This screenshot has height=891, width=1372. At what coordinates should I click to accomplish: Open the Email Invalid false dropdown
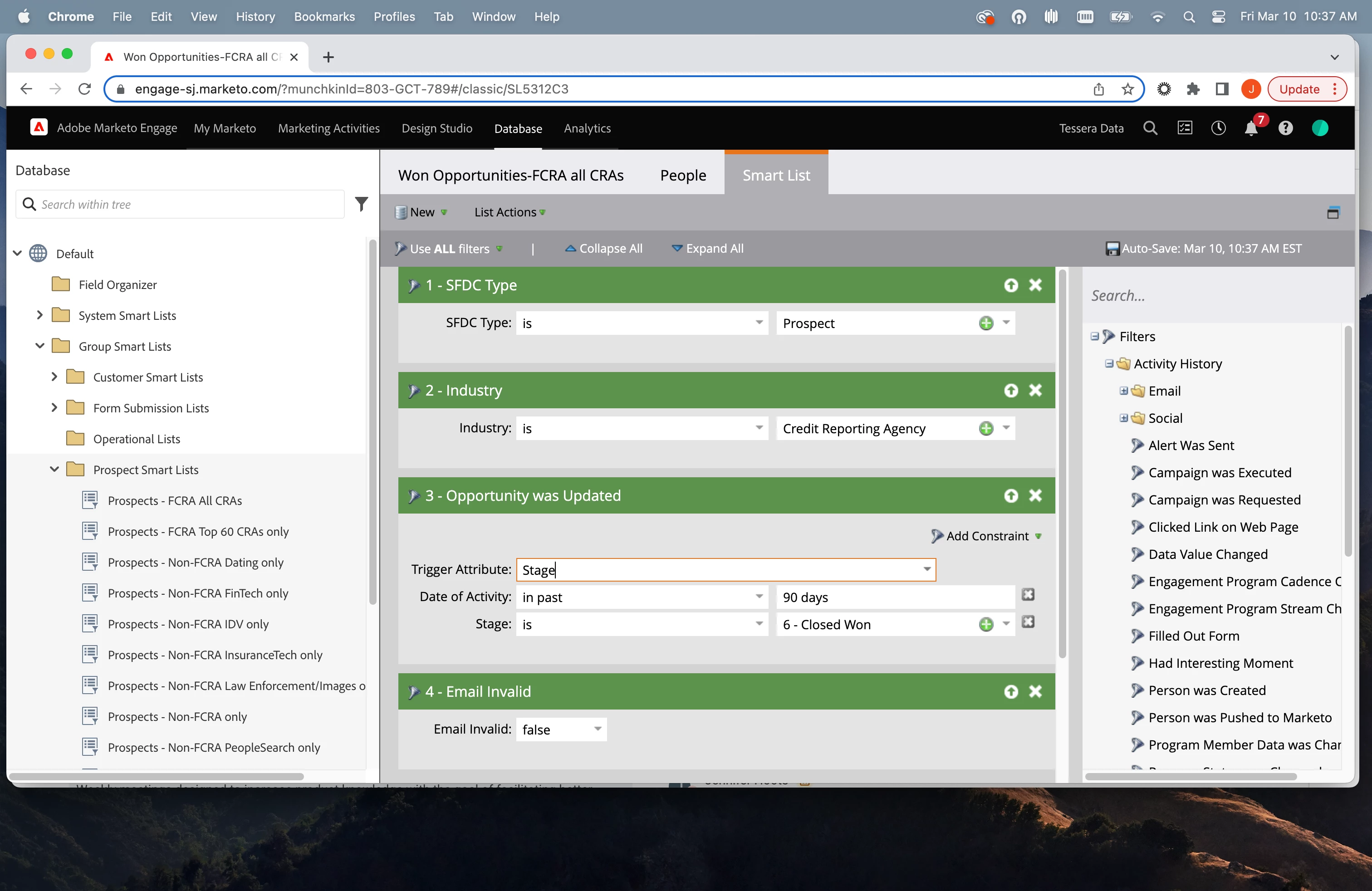[597, 729]
